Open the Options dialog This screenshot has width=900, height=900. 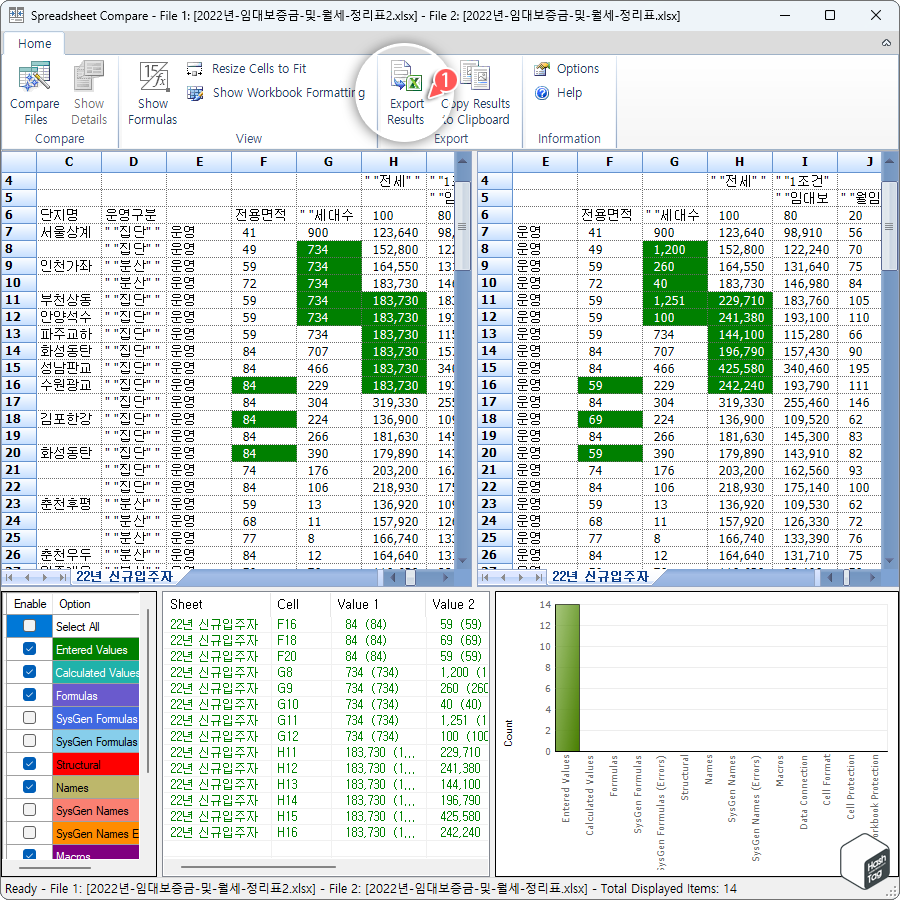[567, 69]
